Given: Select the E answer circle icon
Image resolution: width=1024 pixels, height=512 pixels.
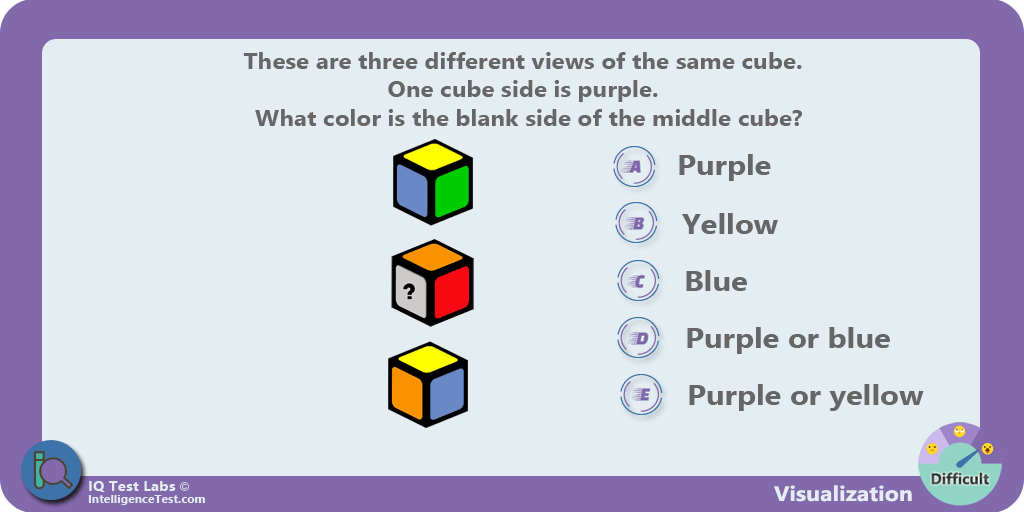Looking at the screenshot, I should click(641, 394).
